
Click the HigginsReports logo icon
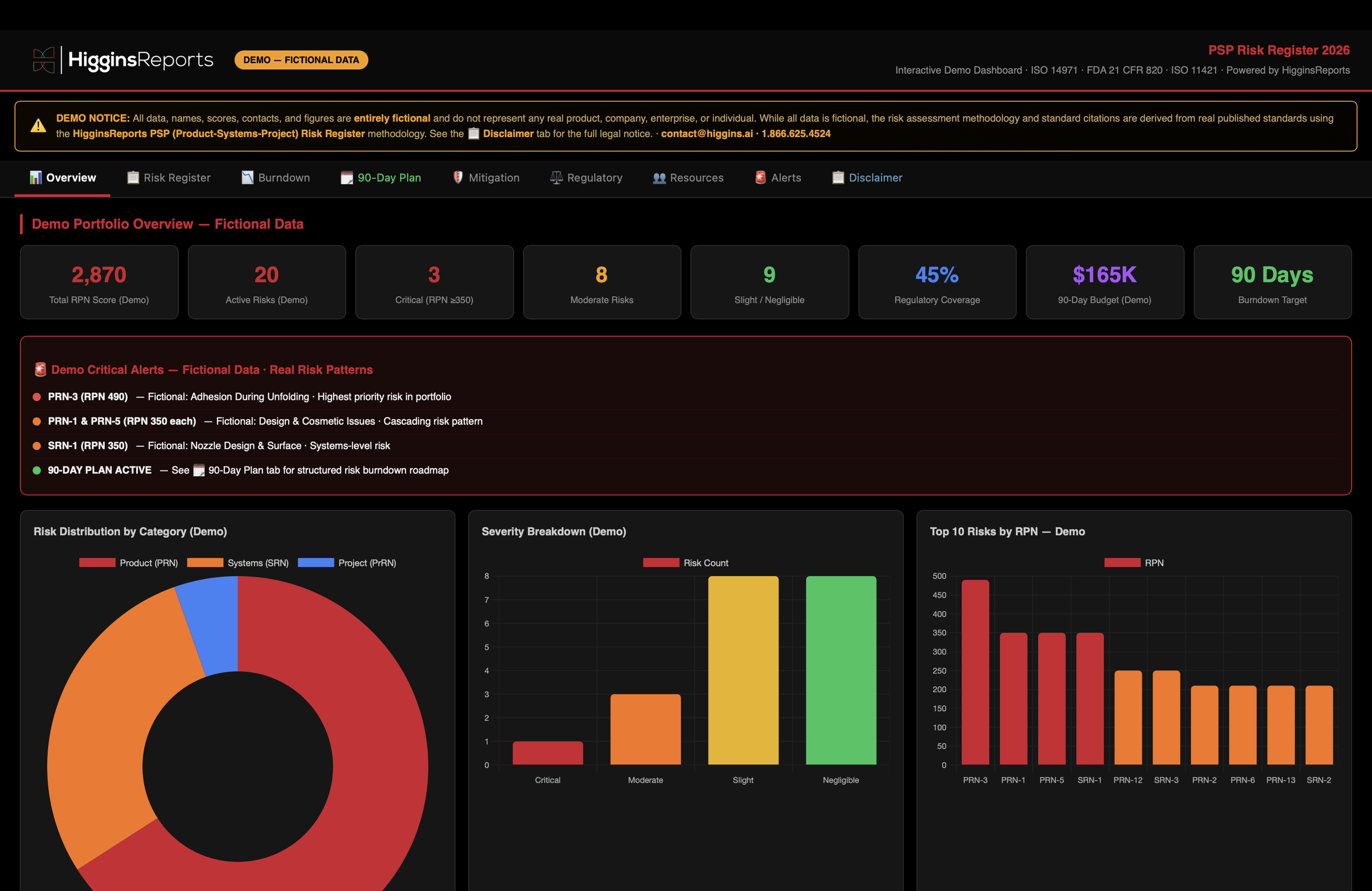tap(44, 60)
